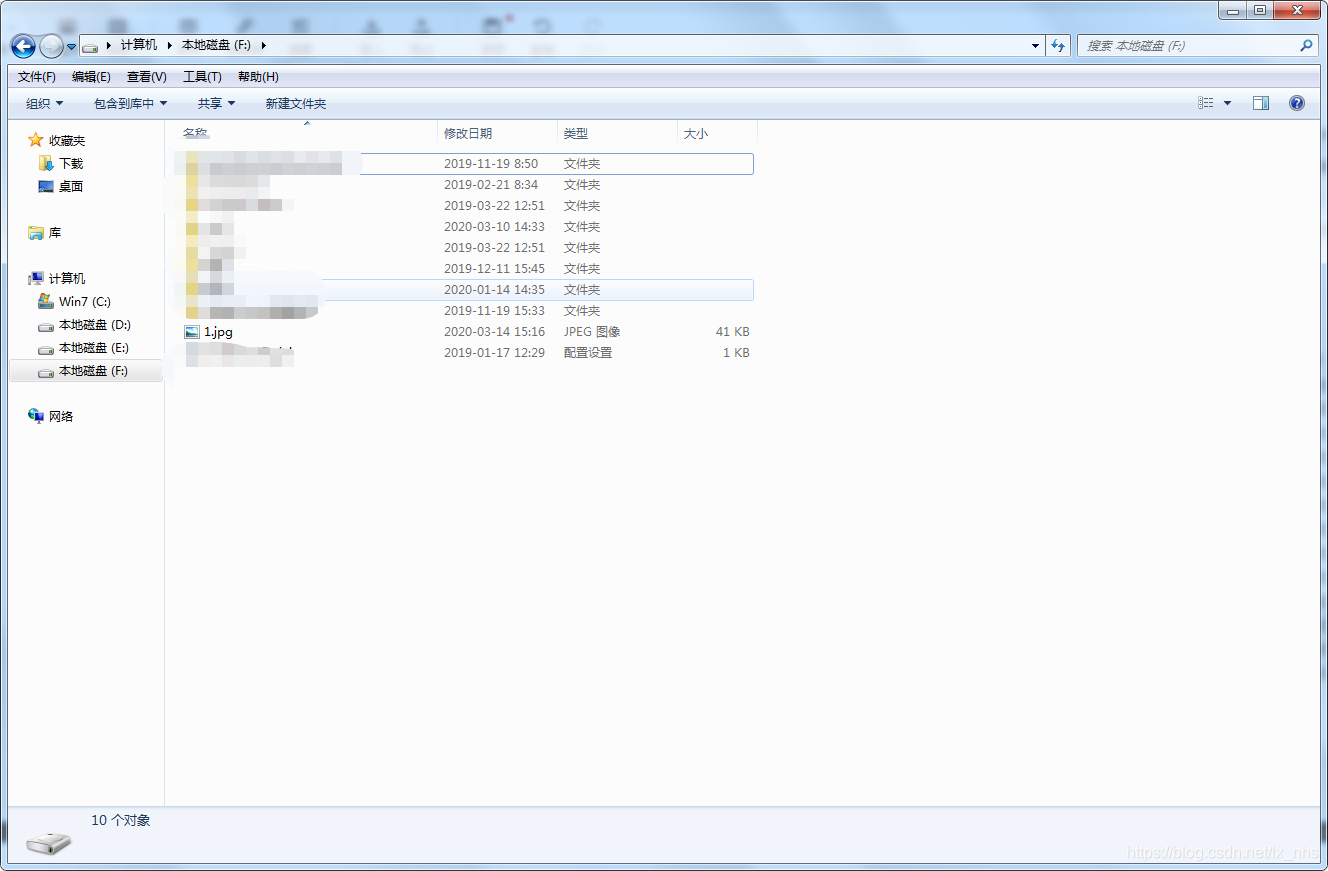Click JPEG 图像 type cell
This screenshot has width=1328, height=871.
click(x=592, y=331)
